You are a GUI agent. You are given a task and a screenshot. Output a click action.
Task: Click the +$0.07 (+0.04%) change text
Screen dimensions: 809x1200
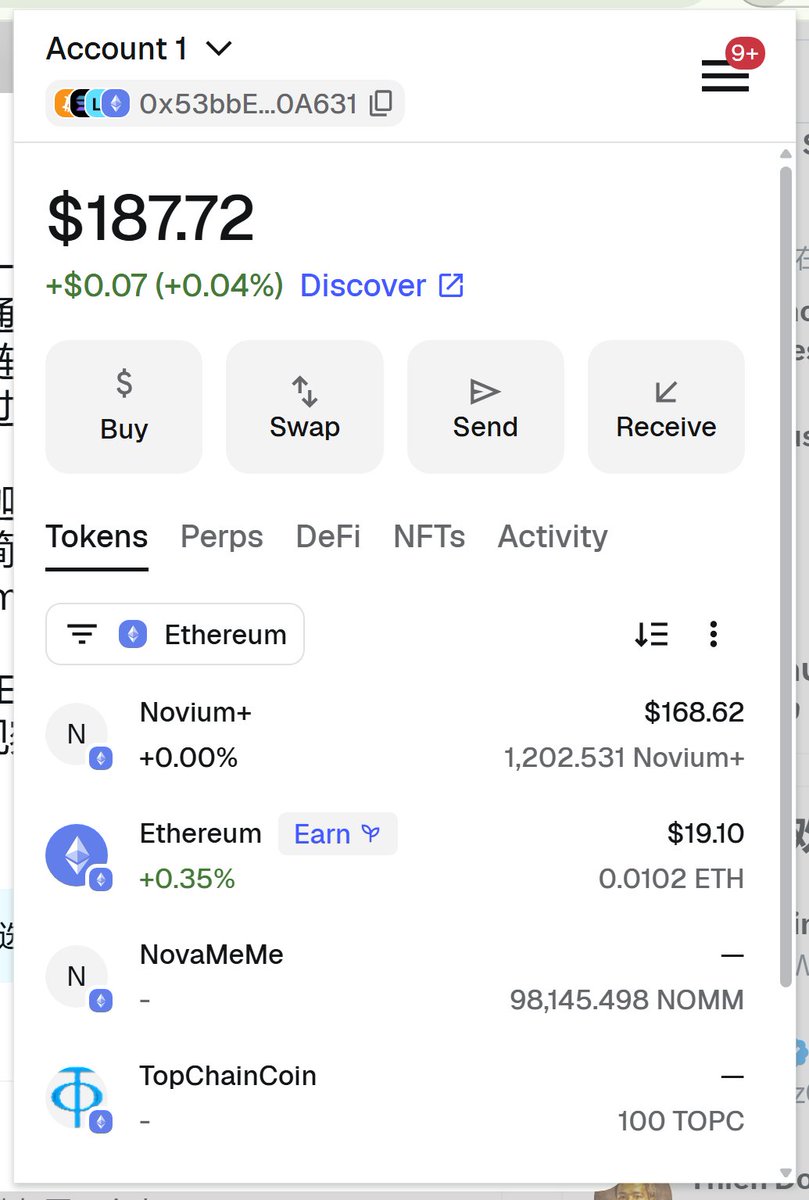[165, 286]
